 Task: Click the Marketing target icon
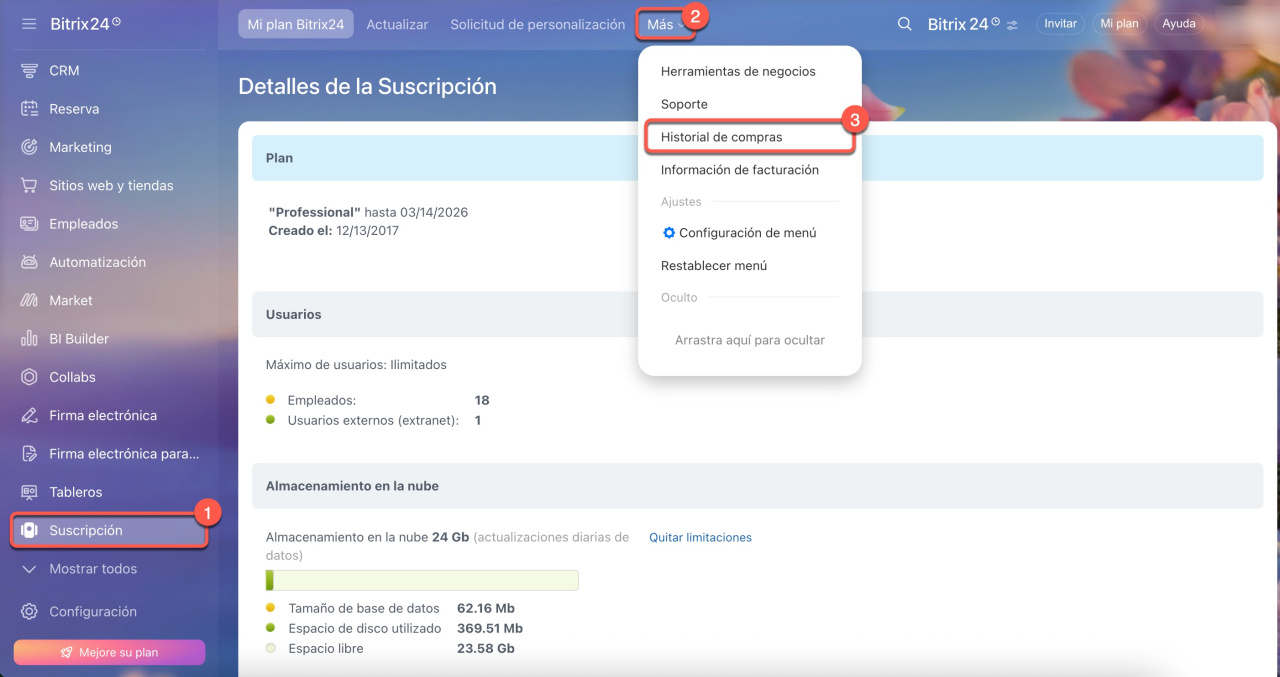pos(29,147)
